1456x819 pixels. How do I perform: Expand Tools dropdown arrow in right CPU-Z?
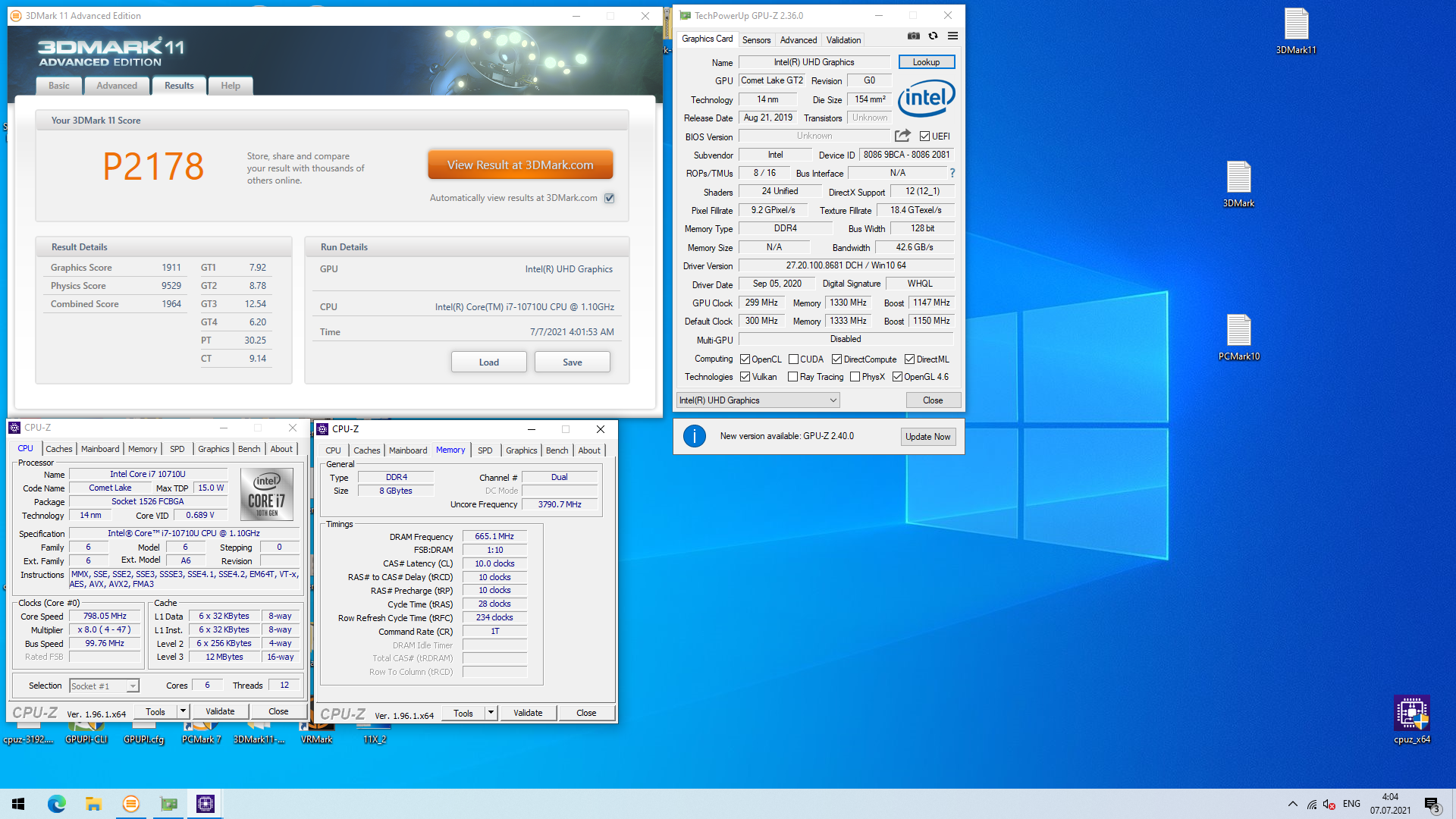click(x=491, y=713)
